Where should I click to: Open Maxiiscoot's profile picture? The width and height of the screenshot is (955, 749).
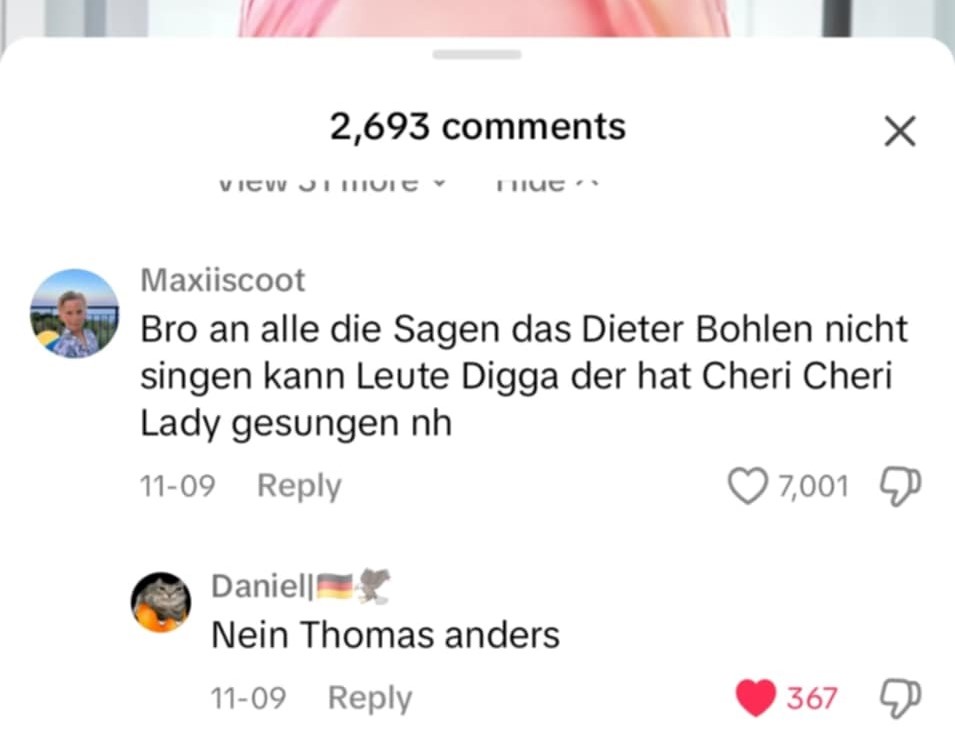[75, 313]
